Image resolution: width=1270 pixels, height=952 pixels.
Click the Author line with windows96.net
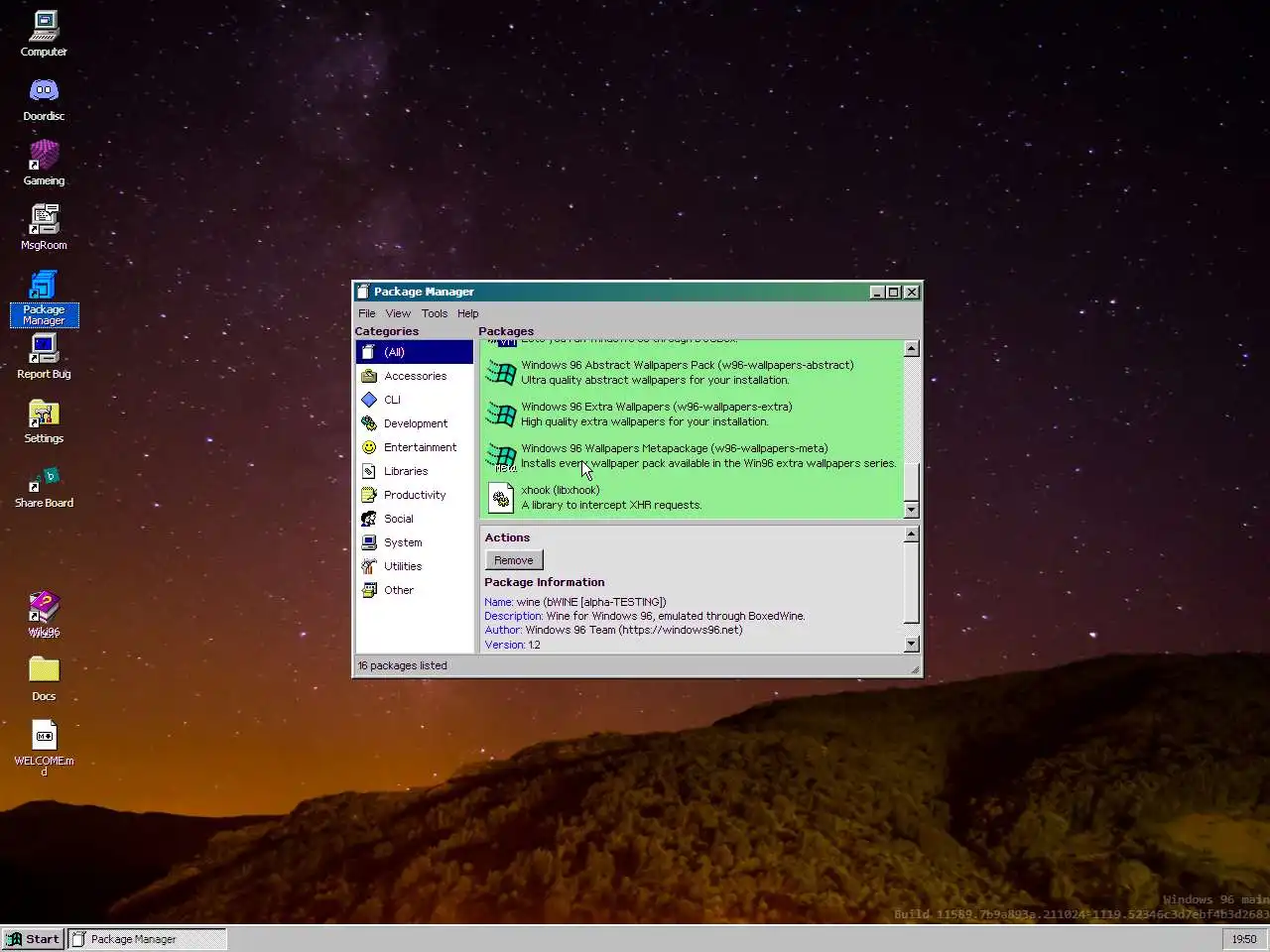pos(613,630)
